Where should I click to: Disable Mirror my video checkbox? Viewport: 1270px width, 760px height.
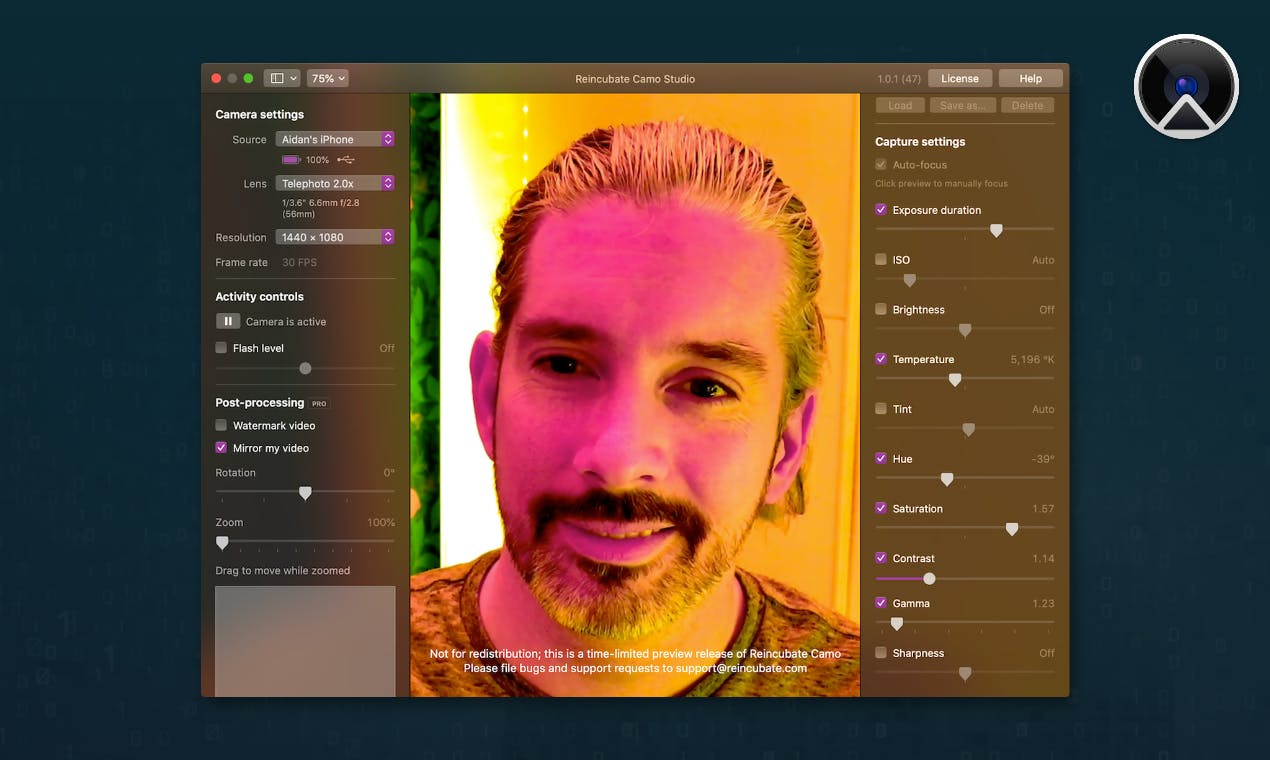tap(221, 448)
